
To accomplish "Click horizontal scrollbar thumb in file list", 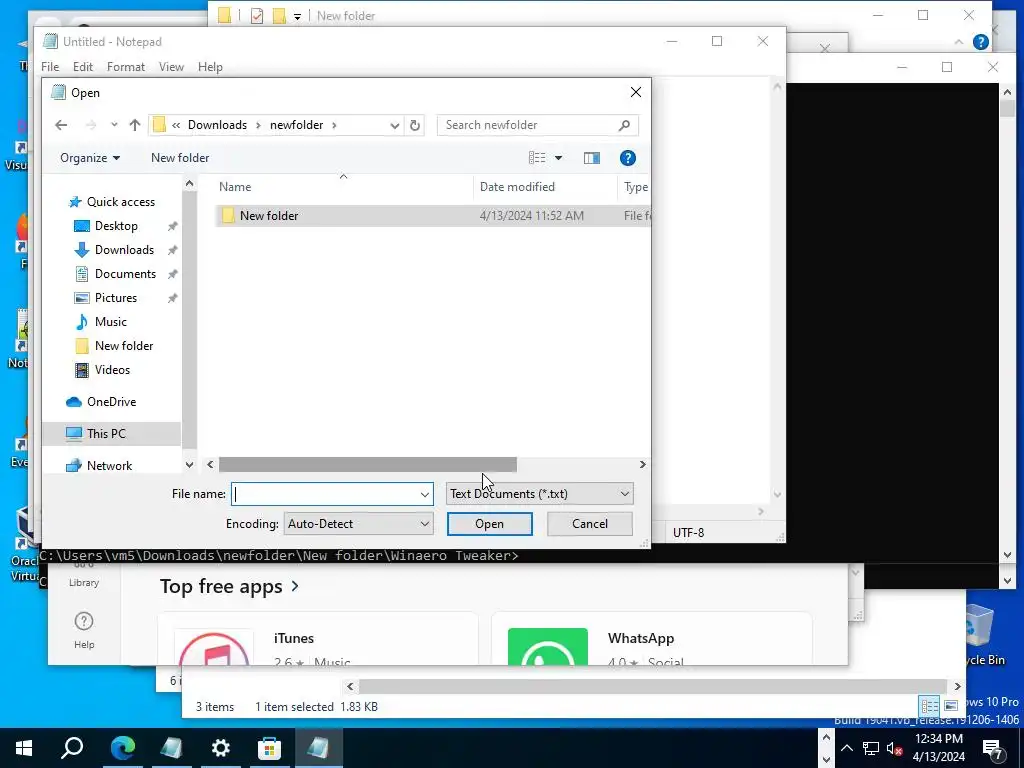I will [368, 464].
